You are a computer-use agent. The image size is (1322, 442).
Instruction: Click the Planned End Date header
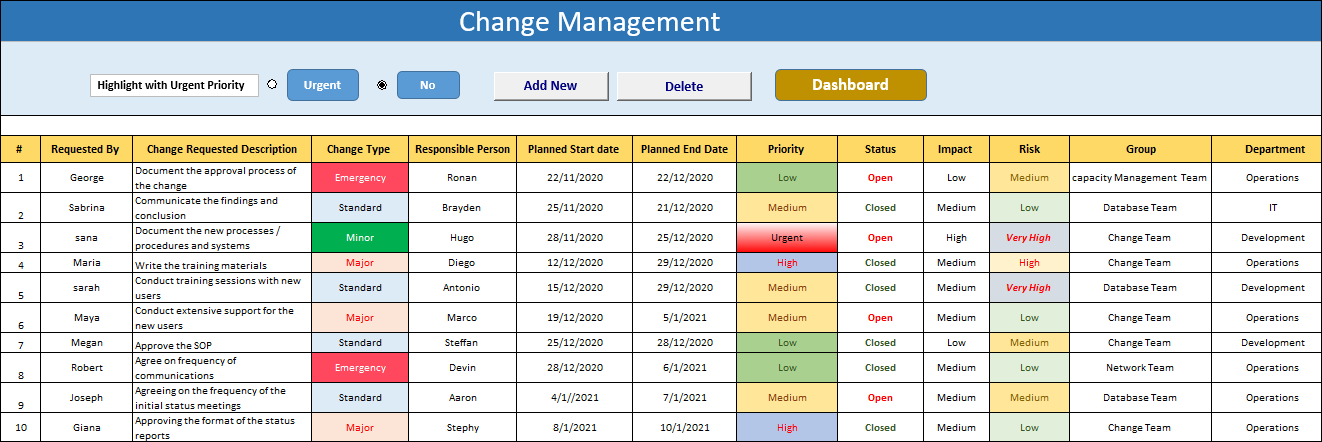point(684,149)
